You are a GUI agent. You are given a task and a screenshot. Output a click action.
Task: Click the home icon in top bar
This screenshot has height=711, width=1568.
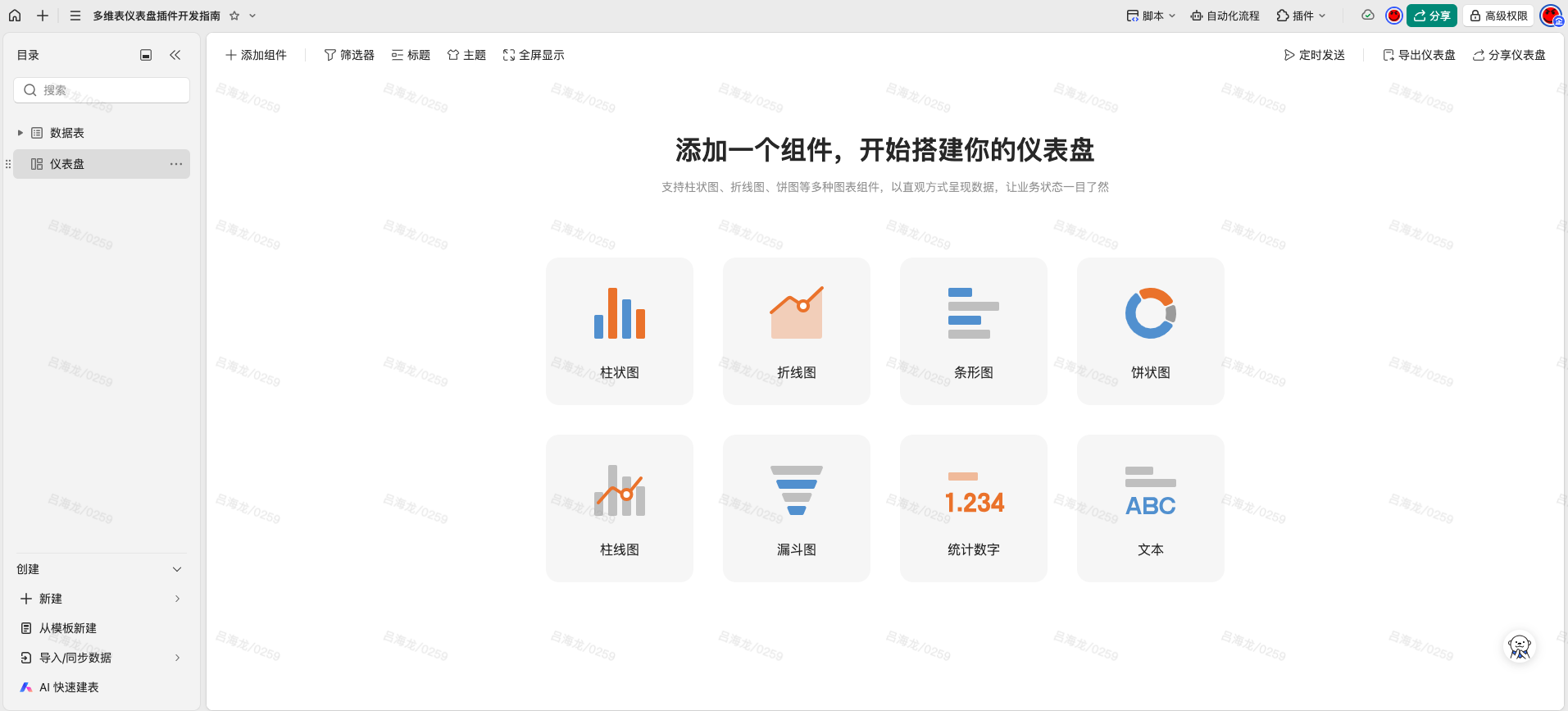click(15, 16)
